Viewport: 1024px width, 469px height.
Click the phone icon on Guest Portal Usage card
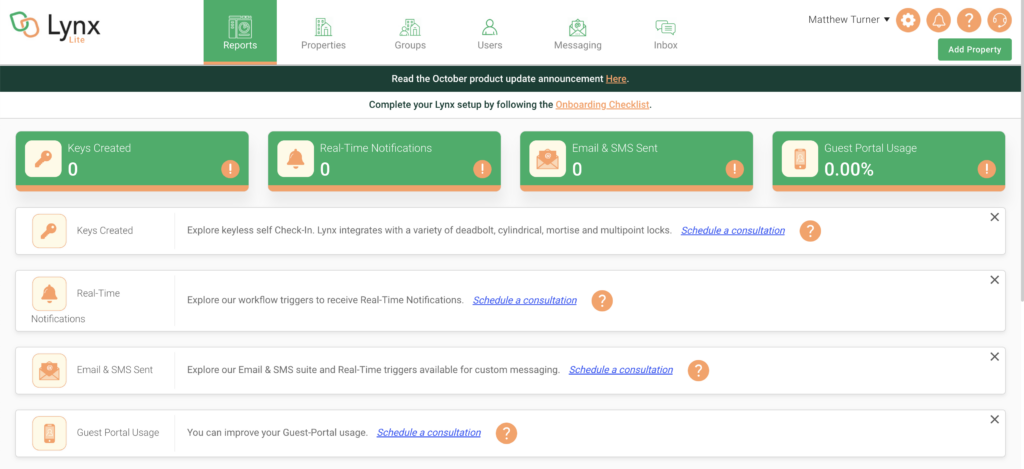(x=800, y=159)
